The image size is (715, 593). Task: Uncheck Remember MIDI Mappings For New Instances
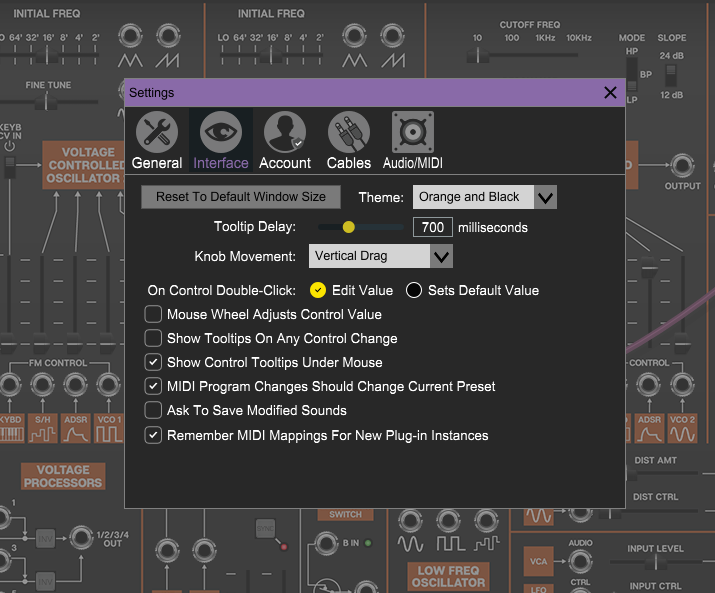[153, 435]
